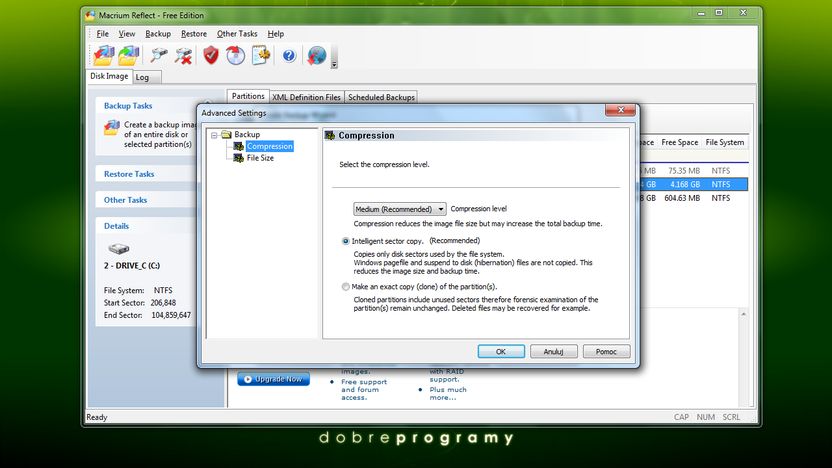Click the notepad with gear settings icon
This screenshot has height=468, width=832.
261,55
